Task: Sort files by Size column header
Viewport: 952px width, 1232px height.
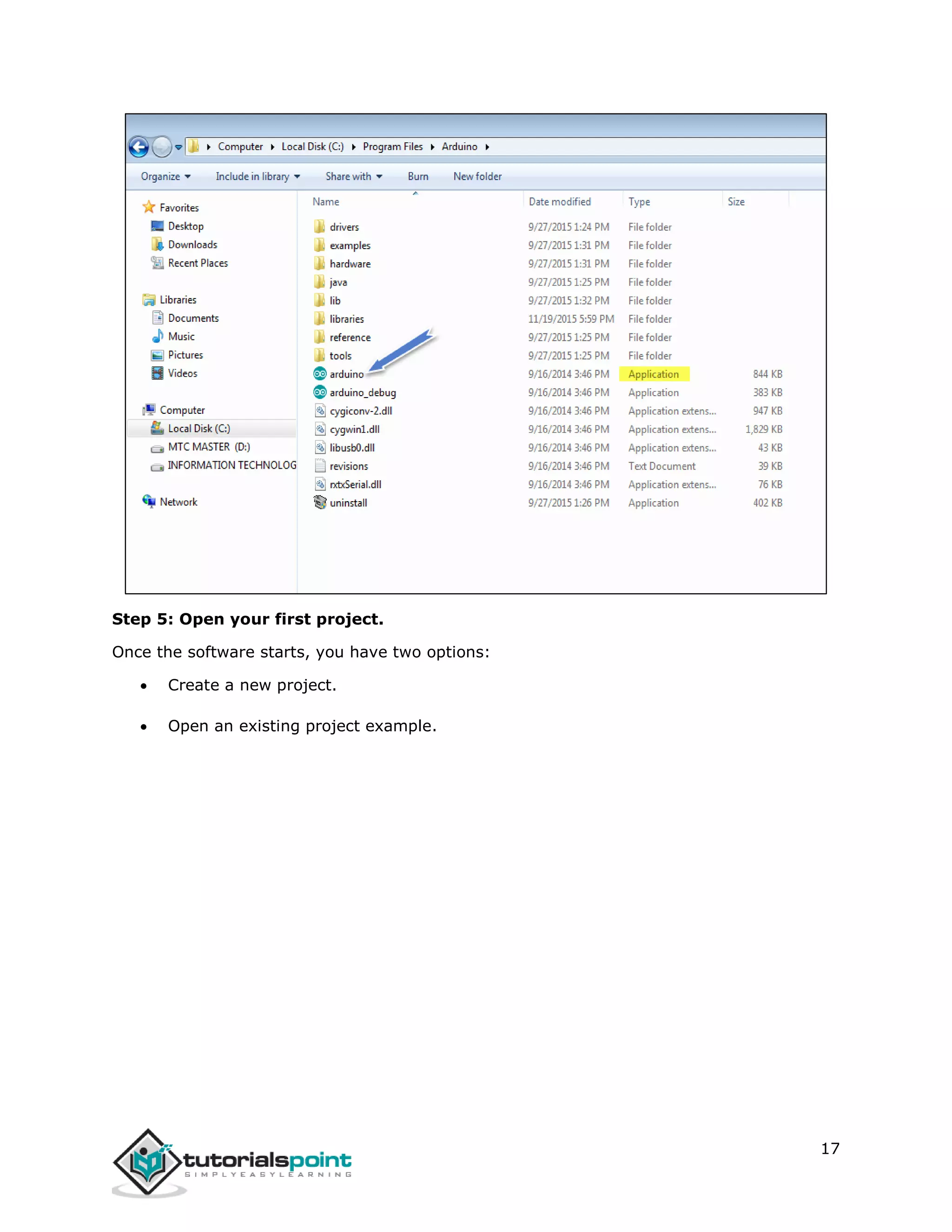Action: 736,202
